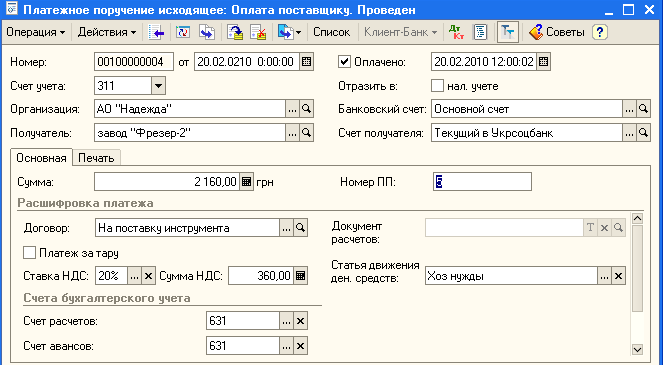Click ellipsis for Статья движения ден. средств
663x365 pixels.
pos(604,276)
